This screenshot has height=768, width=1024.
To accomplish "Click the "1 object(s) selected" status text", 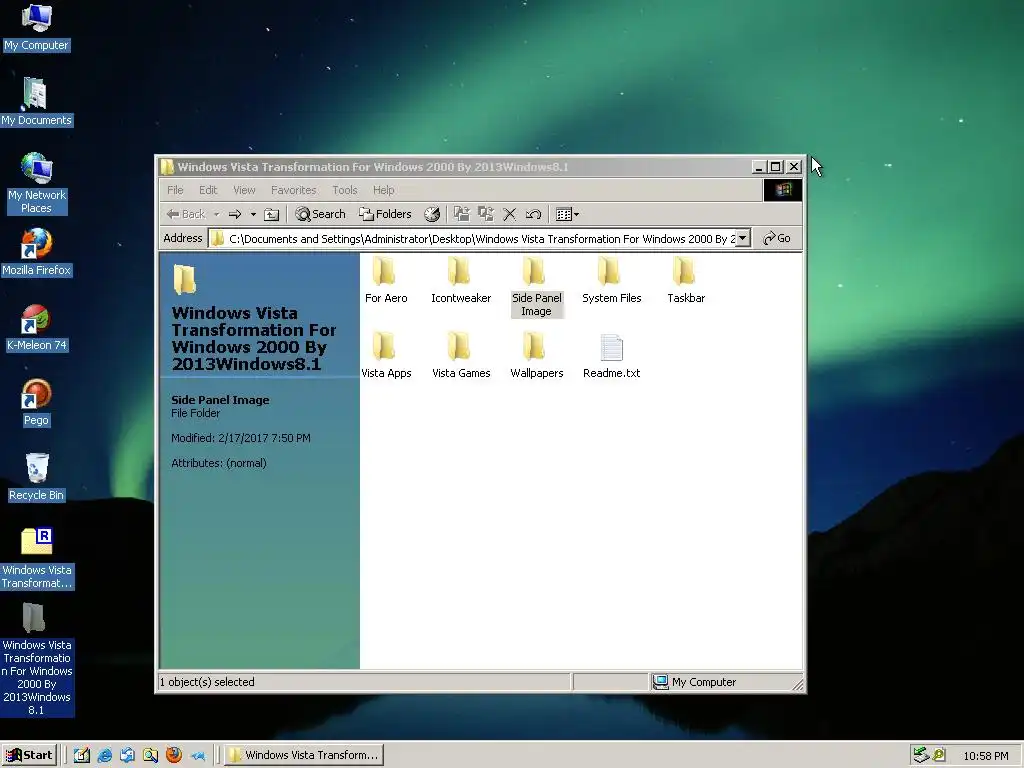I will click(x=207, y=682).
